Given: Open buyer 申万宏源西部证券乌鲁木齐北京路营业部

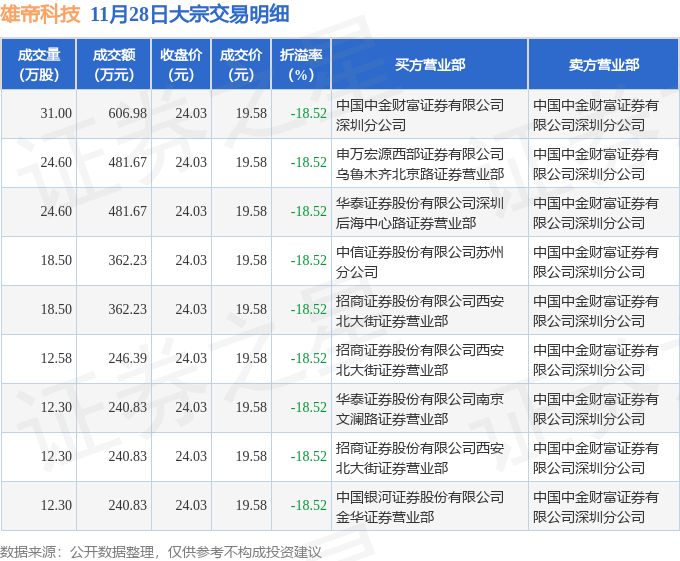Looking at the screenshot, I should pyautogui.click(x=420, y=163).
